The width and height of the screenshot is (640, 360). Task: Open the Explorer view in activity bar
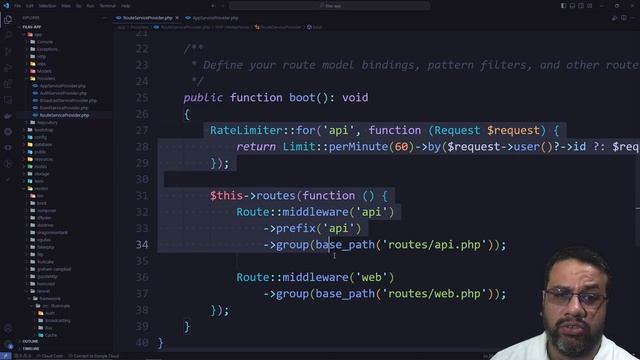8,19
